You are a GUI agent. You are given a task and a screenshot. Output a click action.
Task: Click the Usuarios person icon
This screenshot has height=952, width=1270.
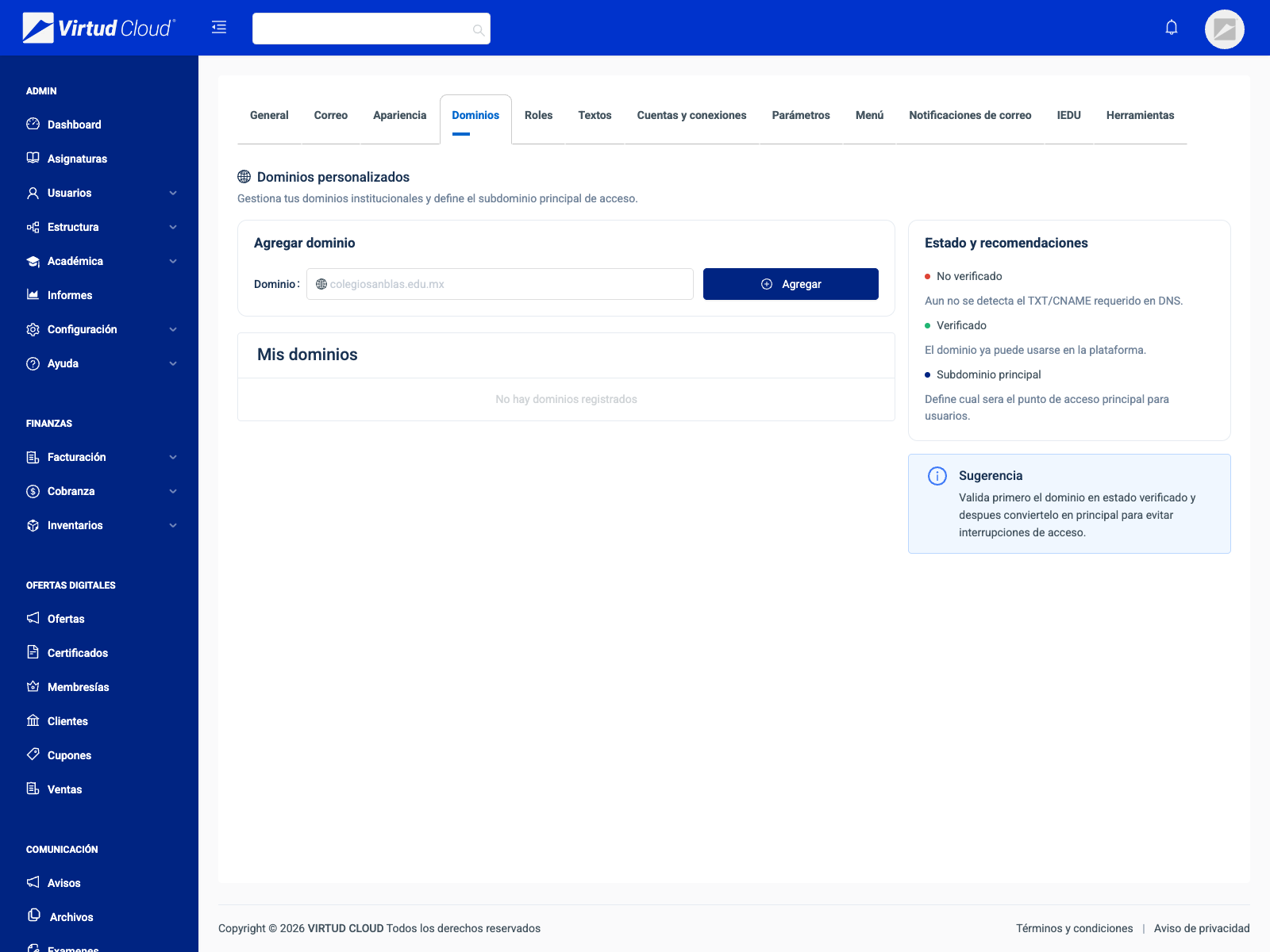33,193
